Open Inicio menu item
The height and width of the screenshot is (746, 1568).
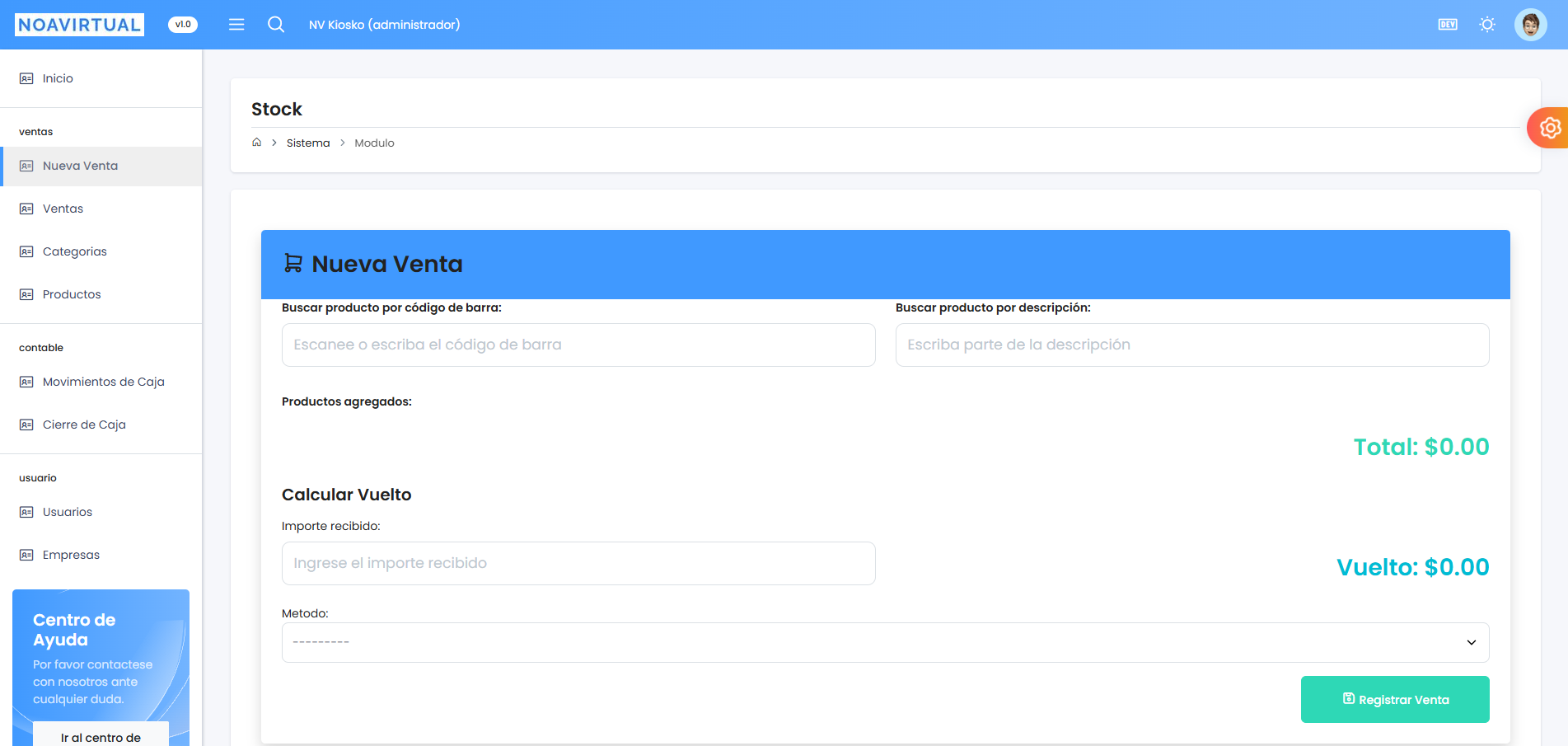101,78
